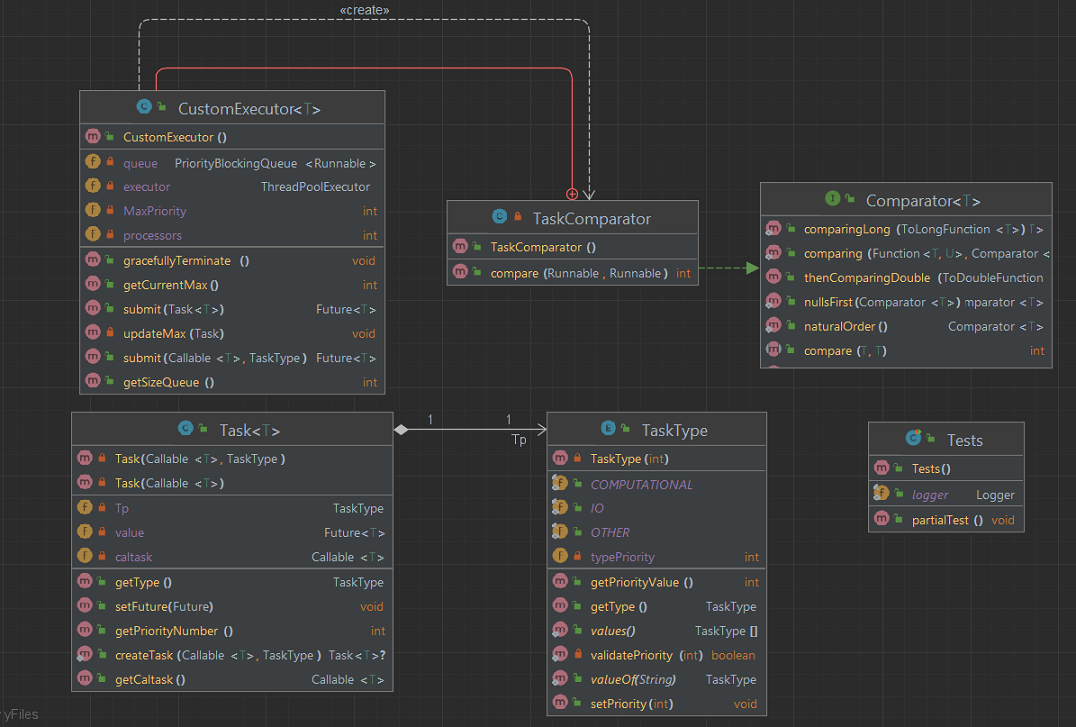Click the «create» dependency label
This screenshot has height=727, width=1076.
[364, 10]
